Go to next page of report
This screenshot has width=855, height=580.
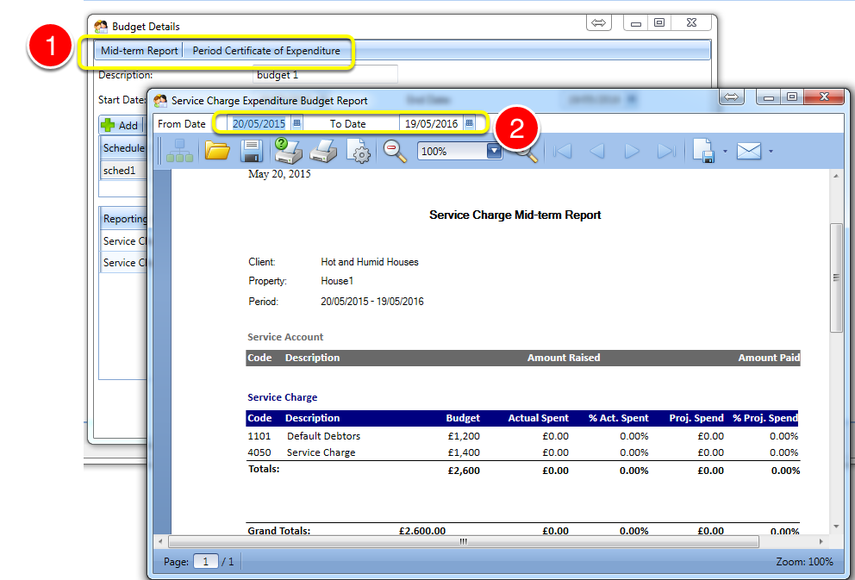pos(631,151)
